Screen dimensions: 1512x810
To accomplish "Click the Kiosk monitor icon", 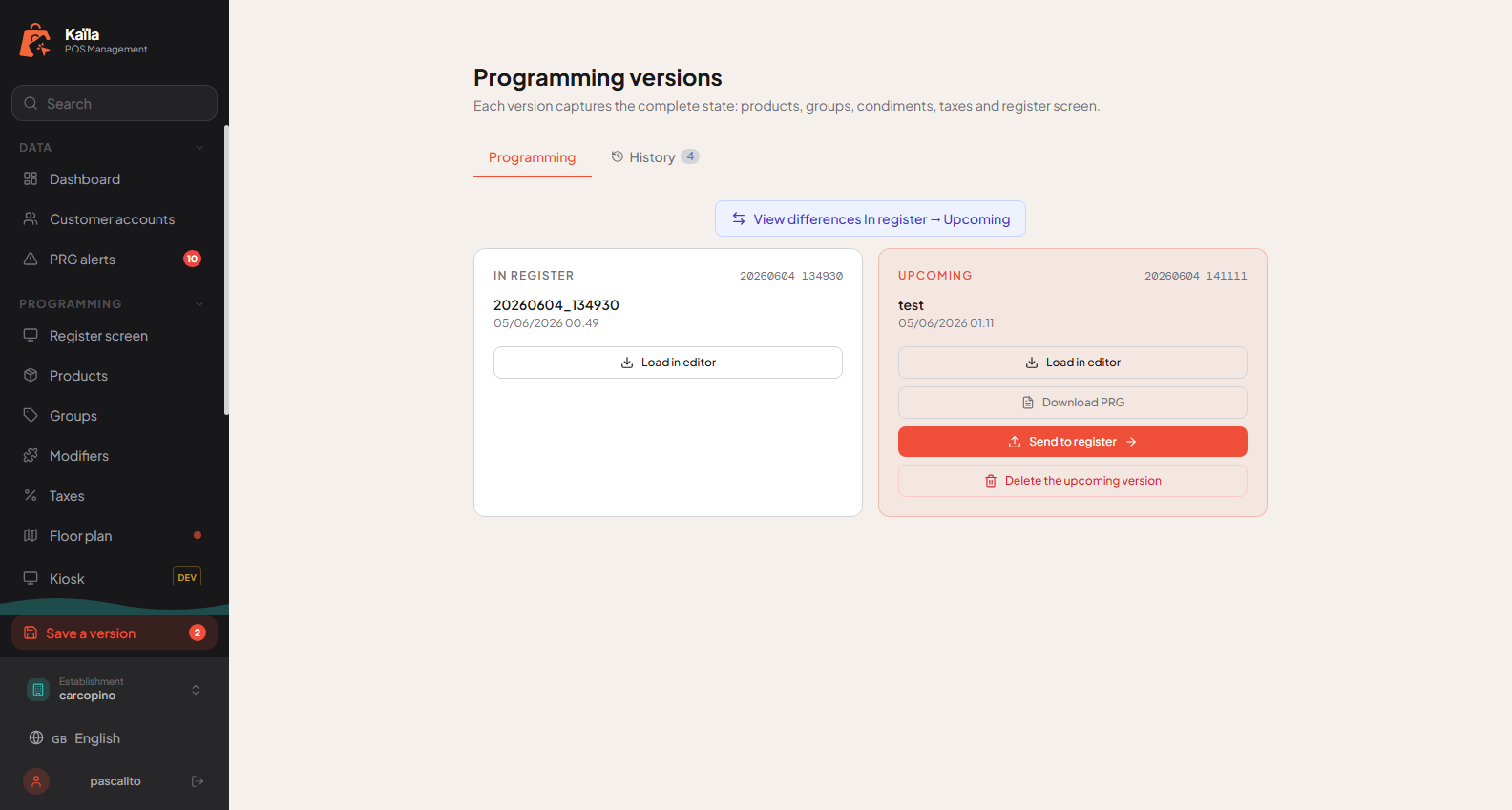I will [x=31, y=578].
